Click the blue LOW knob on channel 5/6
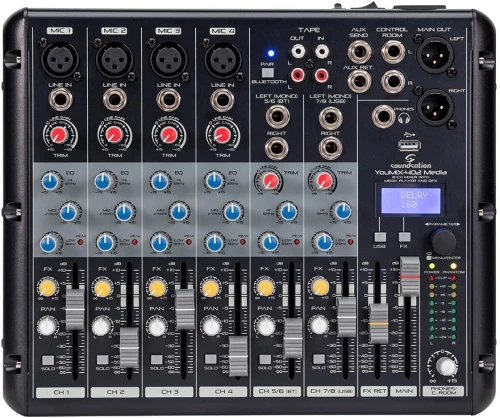The height and width of the screenshot is (418, 500). point(270,242)
